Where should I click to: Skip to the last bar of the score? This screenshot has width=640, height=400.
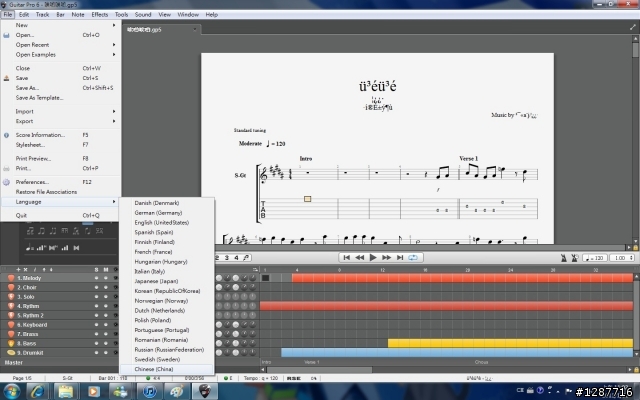[x=400, y=258]
